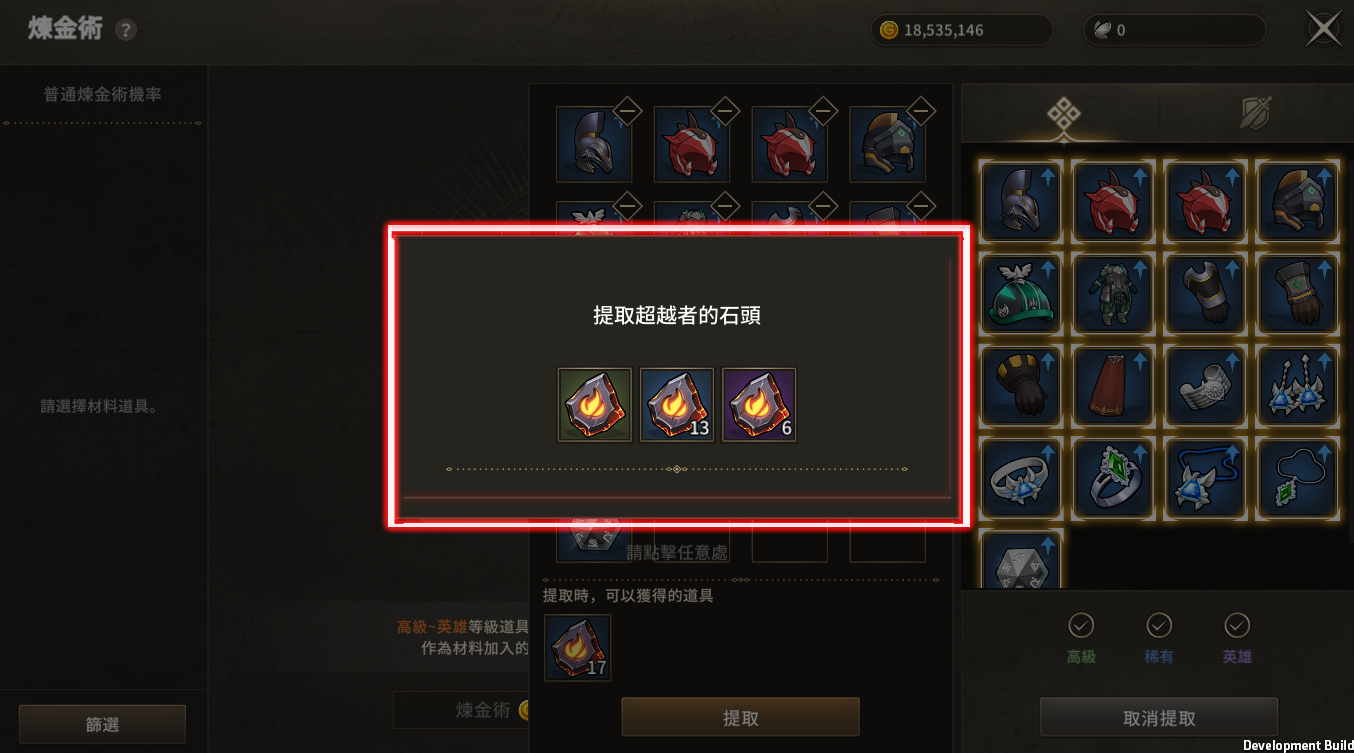Click the green-background transcender stone
Screen dimensions: 1354x753
(595, 405)
